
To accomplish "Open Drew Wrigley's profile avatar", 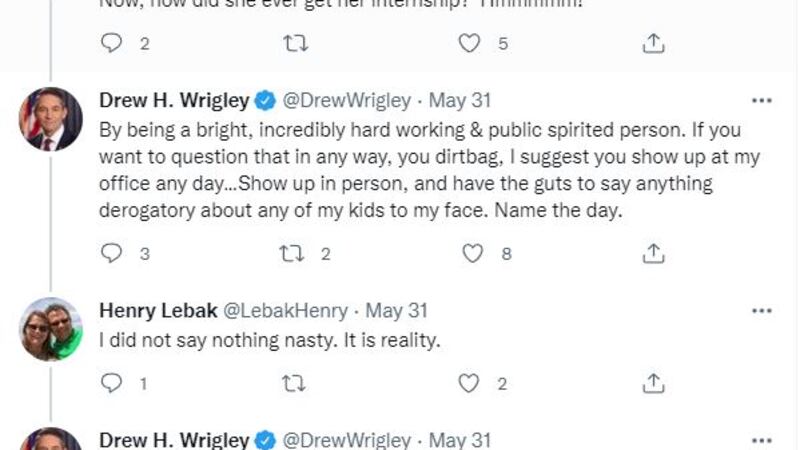I will pyautogui.click(x=51, y=119).
